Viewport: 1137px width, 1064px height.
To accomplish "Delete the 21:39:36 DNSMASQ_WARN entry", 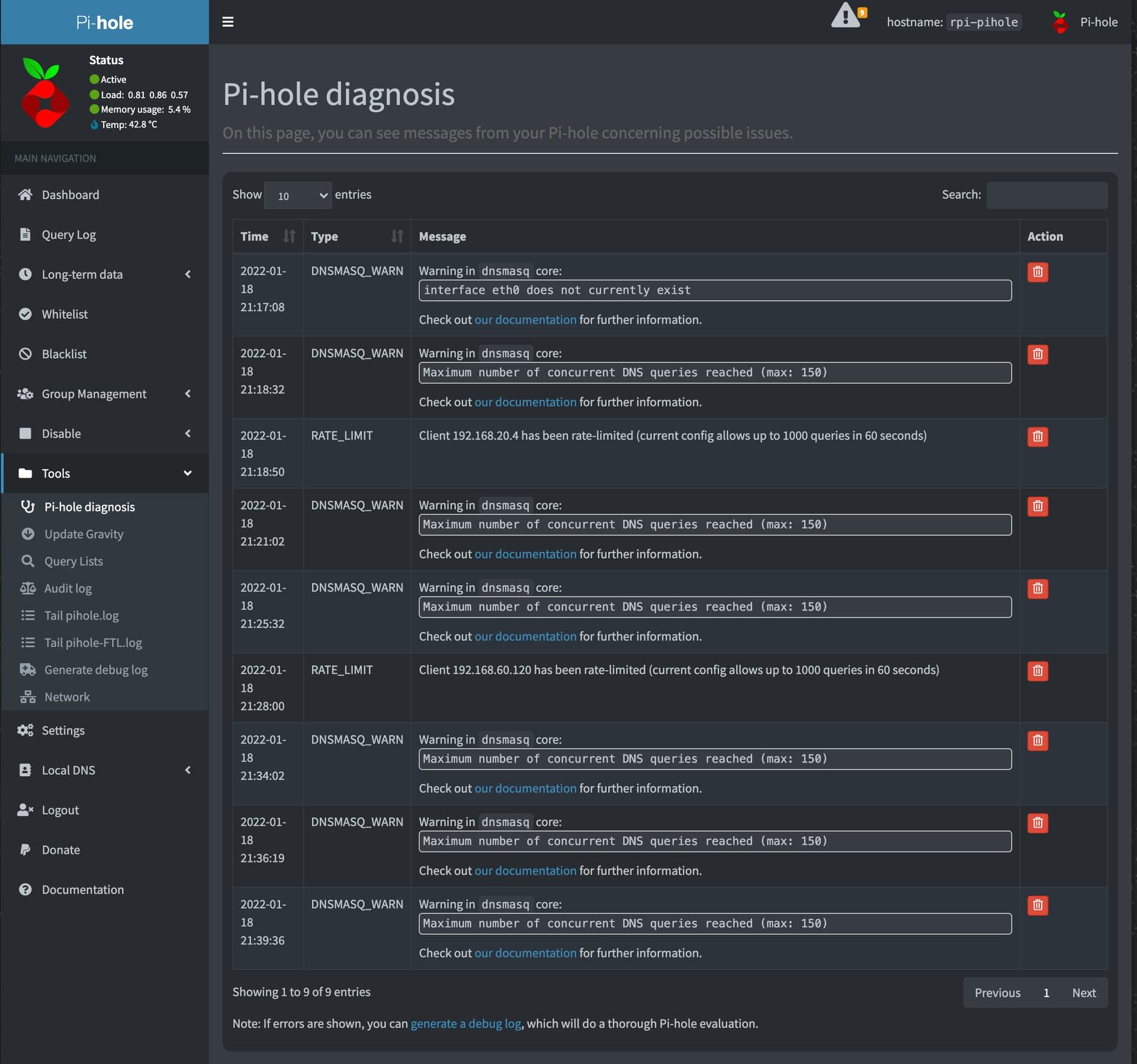I will [1038, 906].
